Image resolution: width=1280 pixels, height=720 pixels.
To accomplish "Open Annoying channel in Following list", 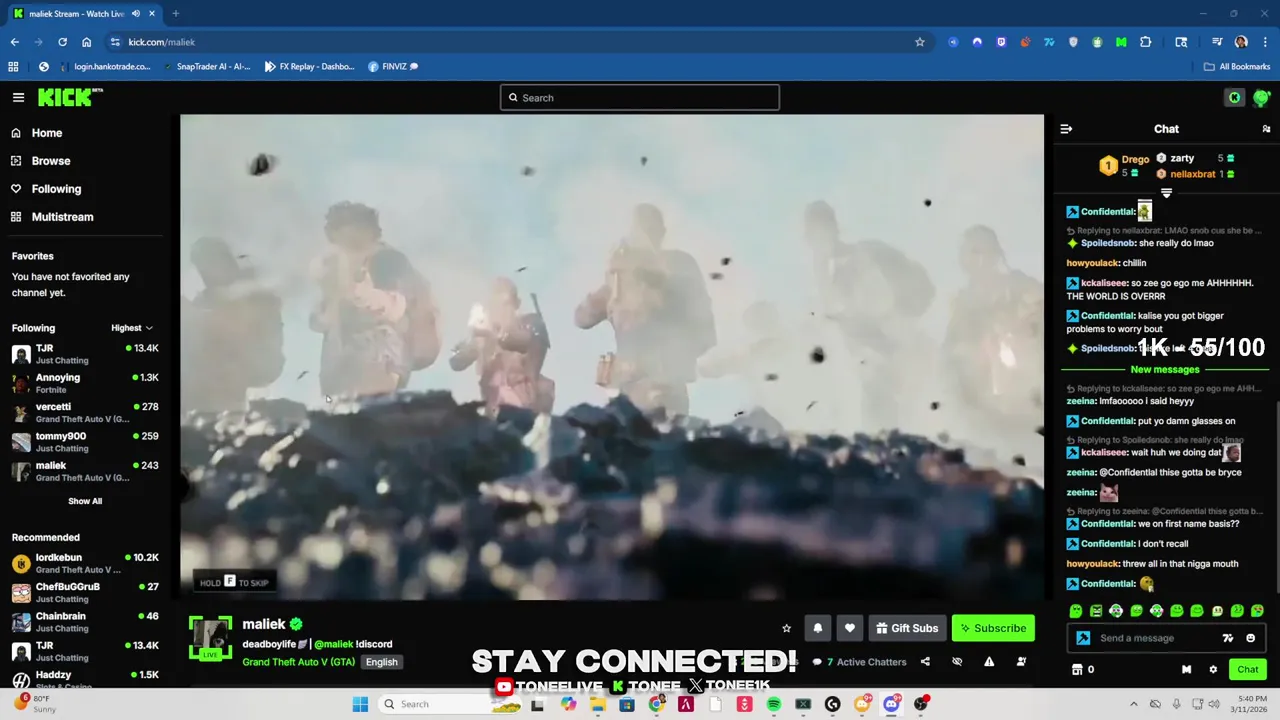I will (x=85, y=383).
